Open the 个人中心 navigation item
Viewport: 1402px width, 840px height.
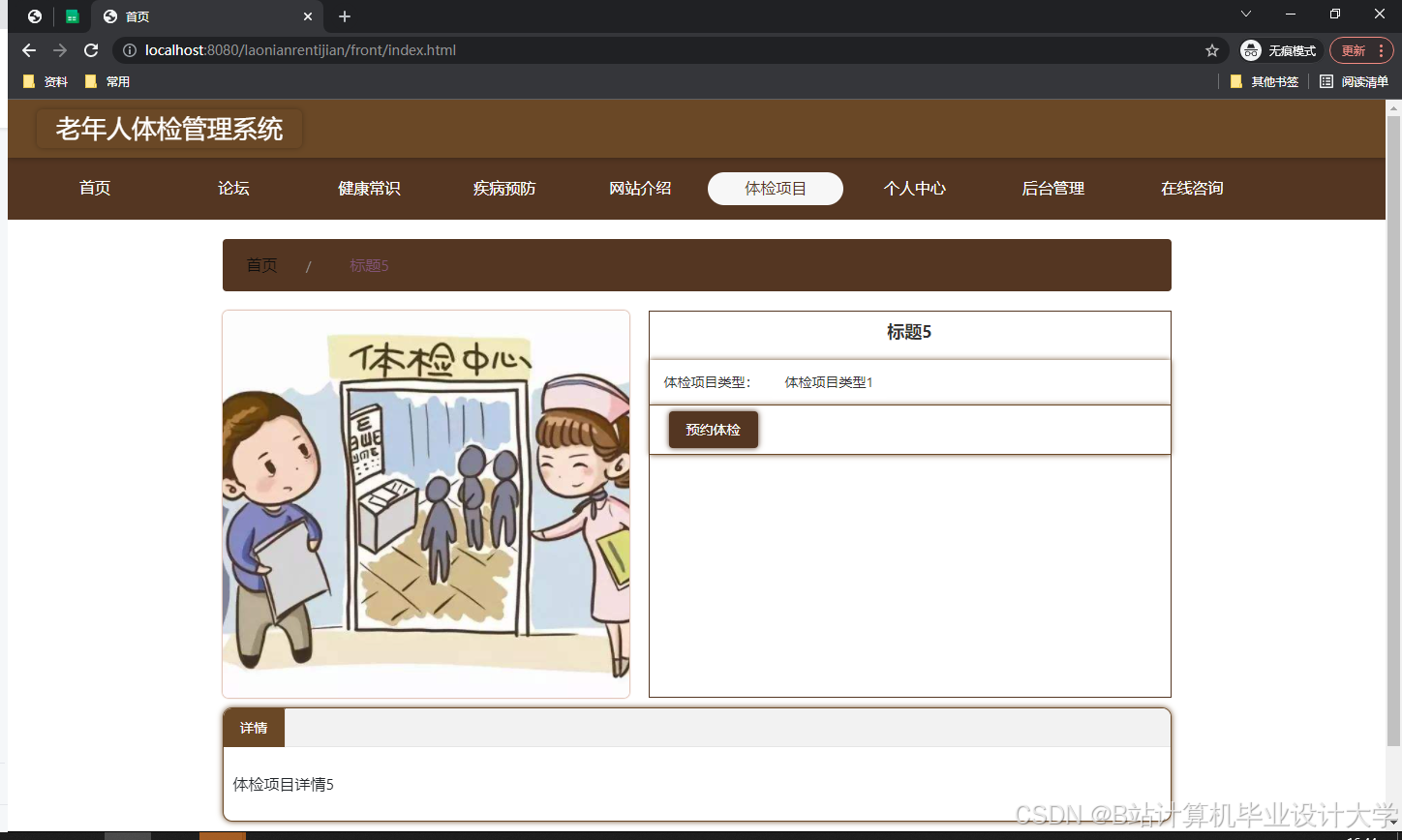point(915,189)
